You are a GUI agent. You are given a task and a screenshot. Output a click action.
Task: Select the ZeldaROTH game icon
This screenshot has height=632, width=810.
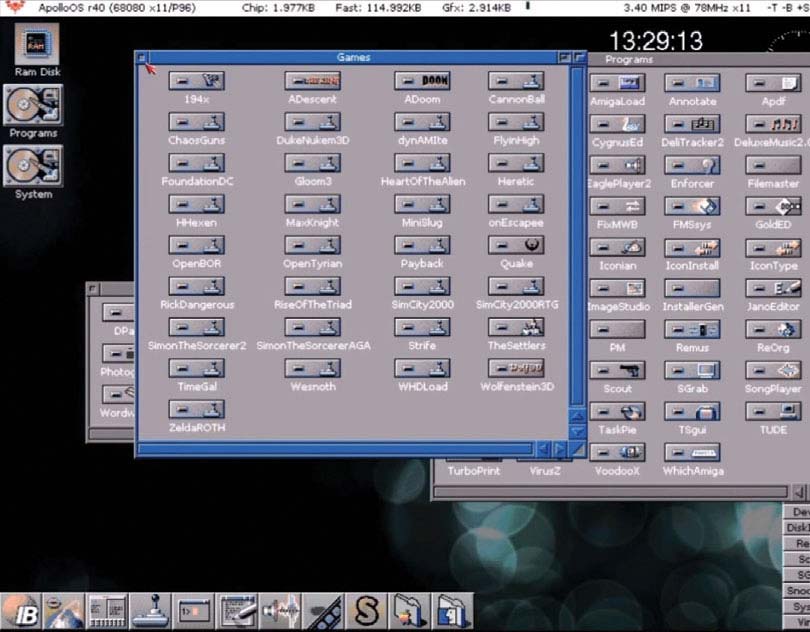[196, 409]
